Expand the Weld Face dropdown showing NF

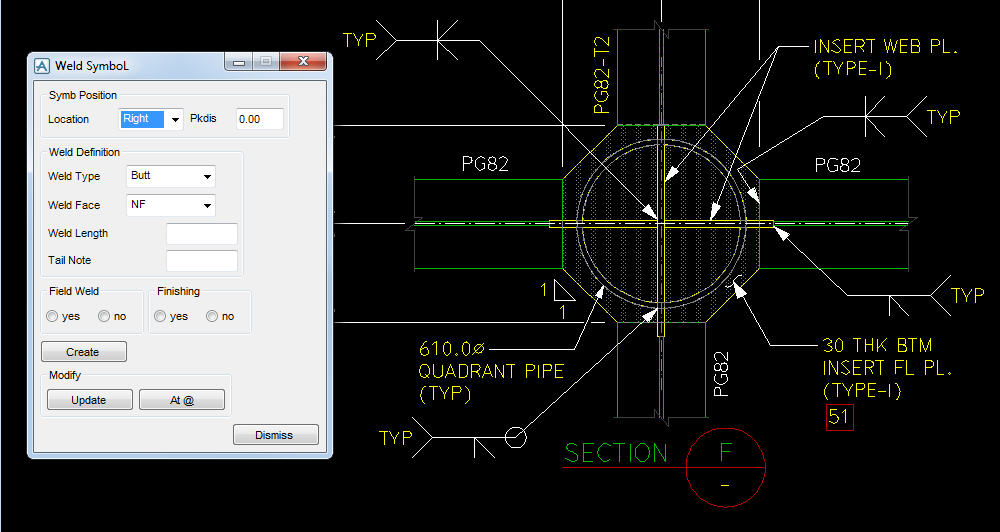171,205
